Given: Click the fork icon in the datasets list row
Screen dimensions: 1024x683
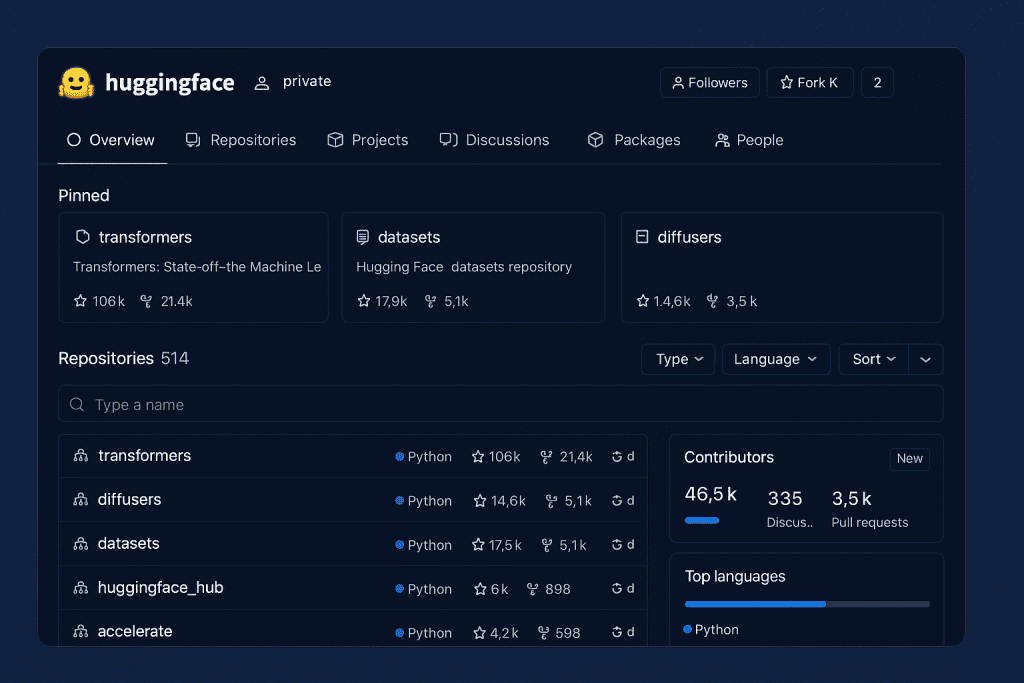Looking at the screenshot, I should [547, 545].
